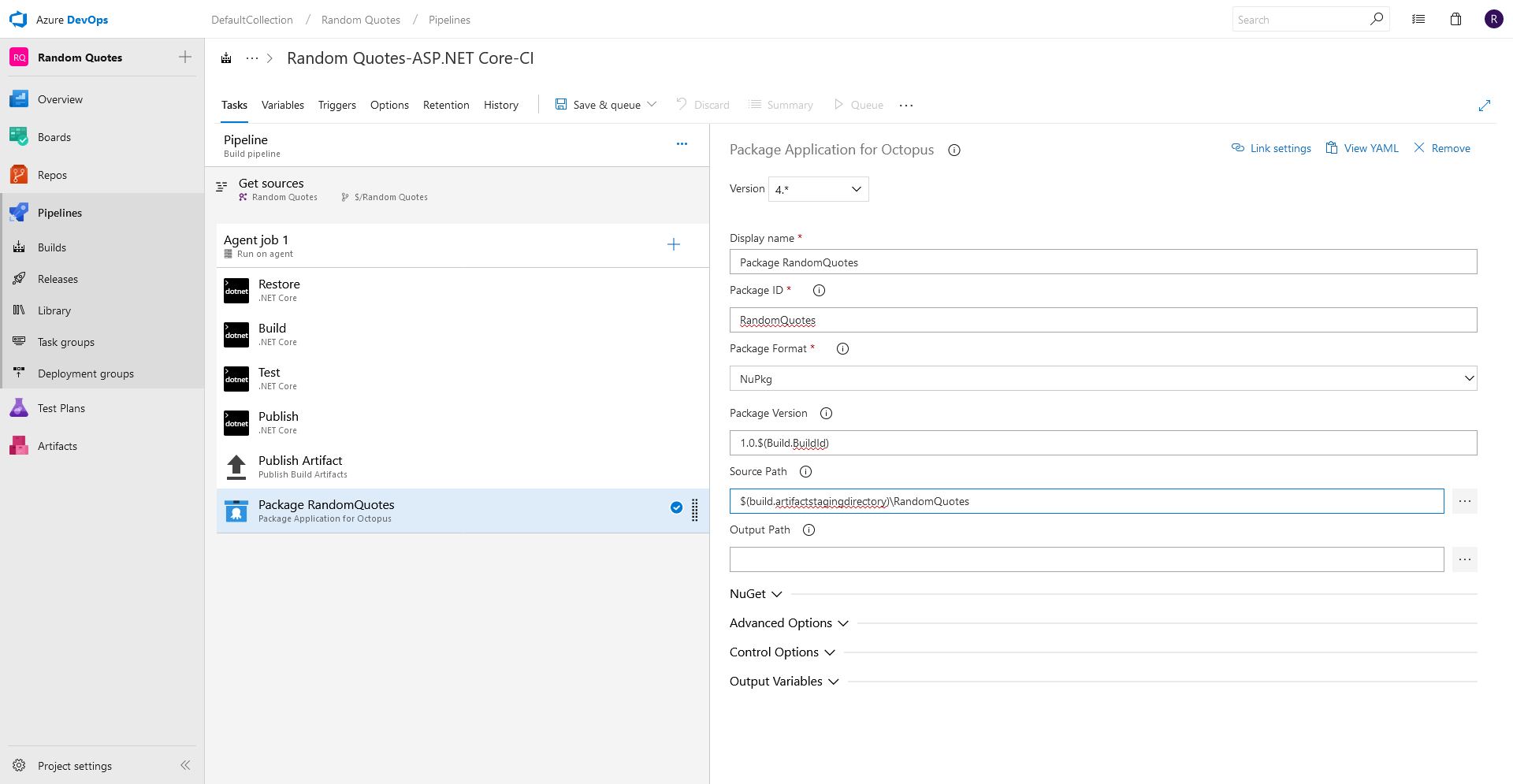Click the Display name input field

coord(1103,262)
